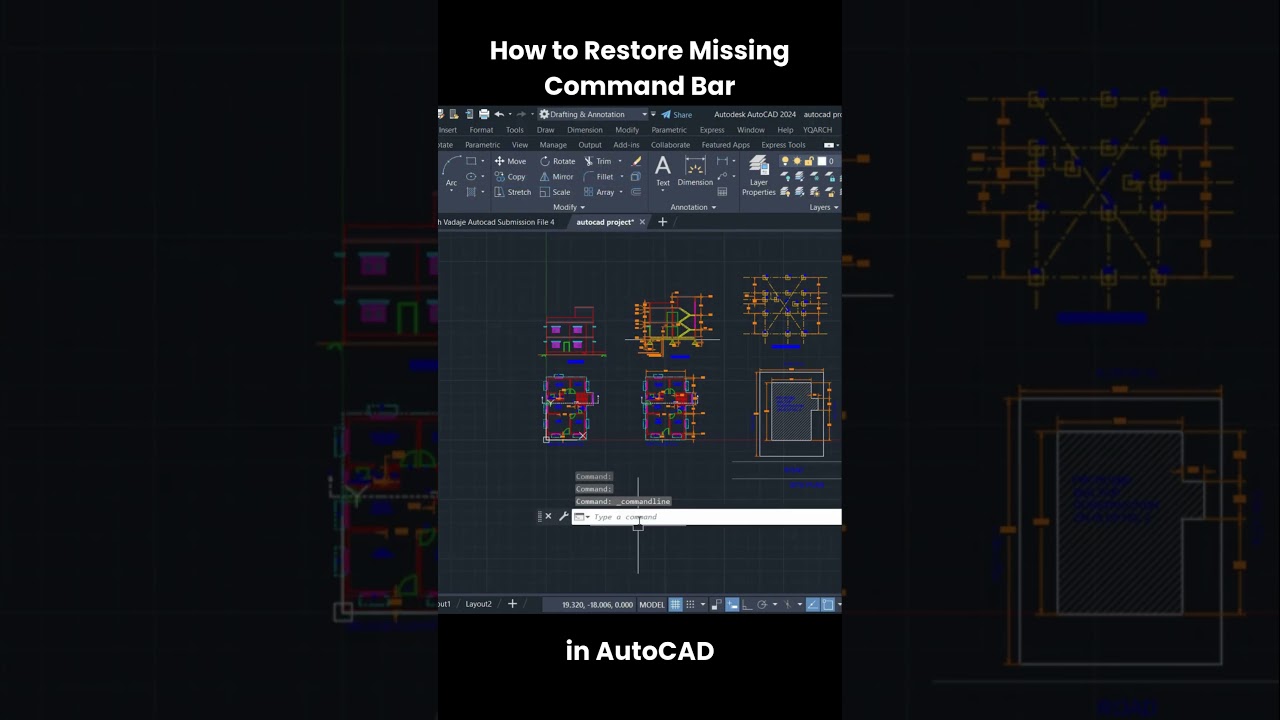Click the Plot printer icon
The width and height of the screenshot is (1280, 720).
click(x=484, y=114)
